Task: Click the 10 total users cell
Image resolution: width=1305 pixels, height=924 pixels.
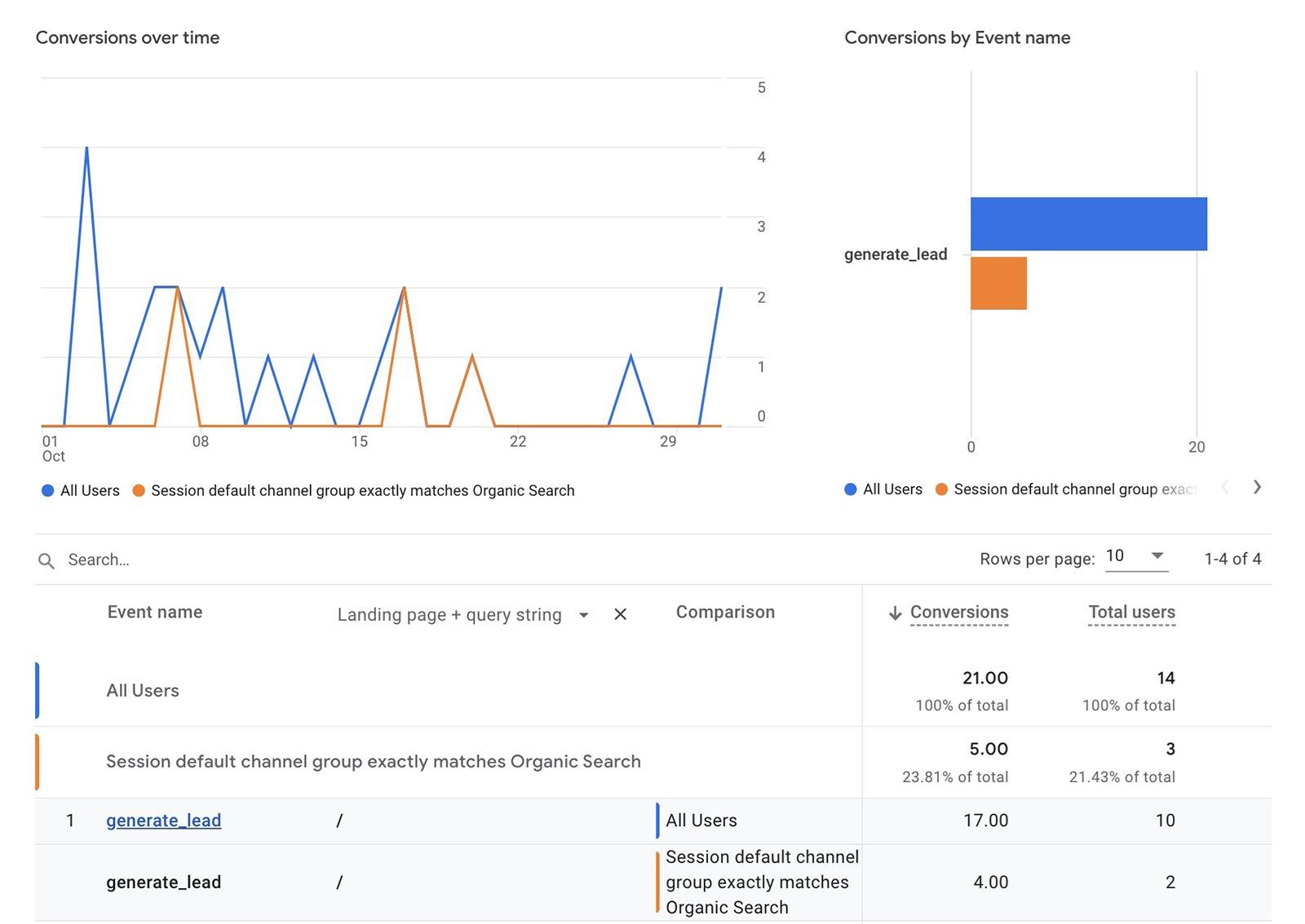Action: pyautogui.click(x=1166, y=820)
